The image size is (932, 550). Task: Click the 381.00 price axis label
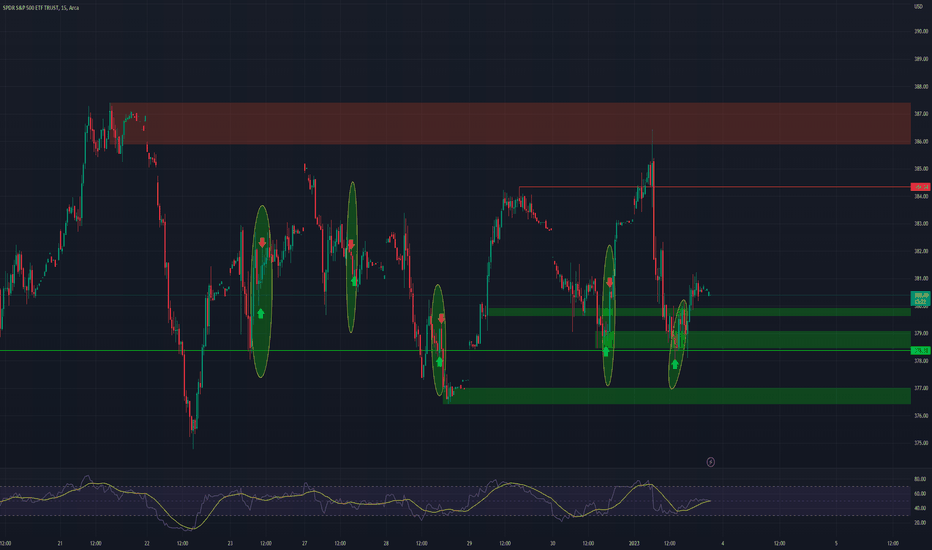[921, 278]
